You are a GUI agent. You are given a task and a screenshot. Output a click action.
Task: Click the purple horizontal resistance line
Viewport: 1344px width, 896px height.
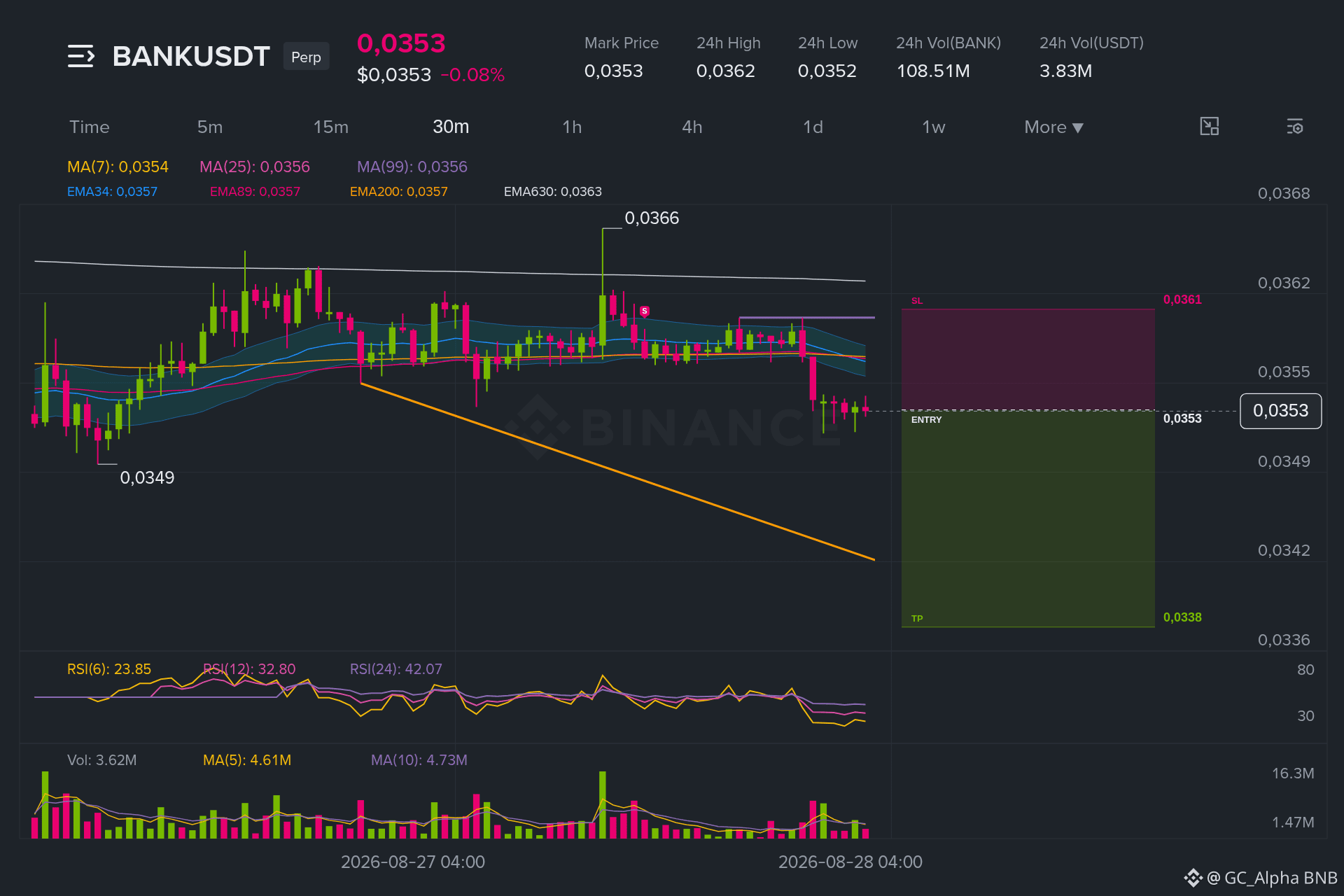(806, 318)
